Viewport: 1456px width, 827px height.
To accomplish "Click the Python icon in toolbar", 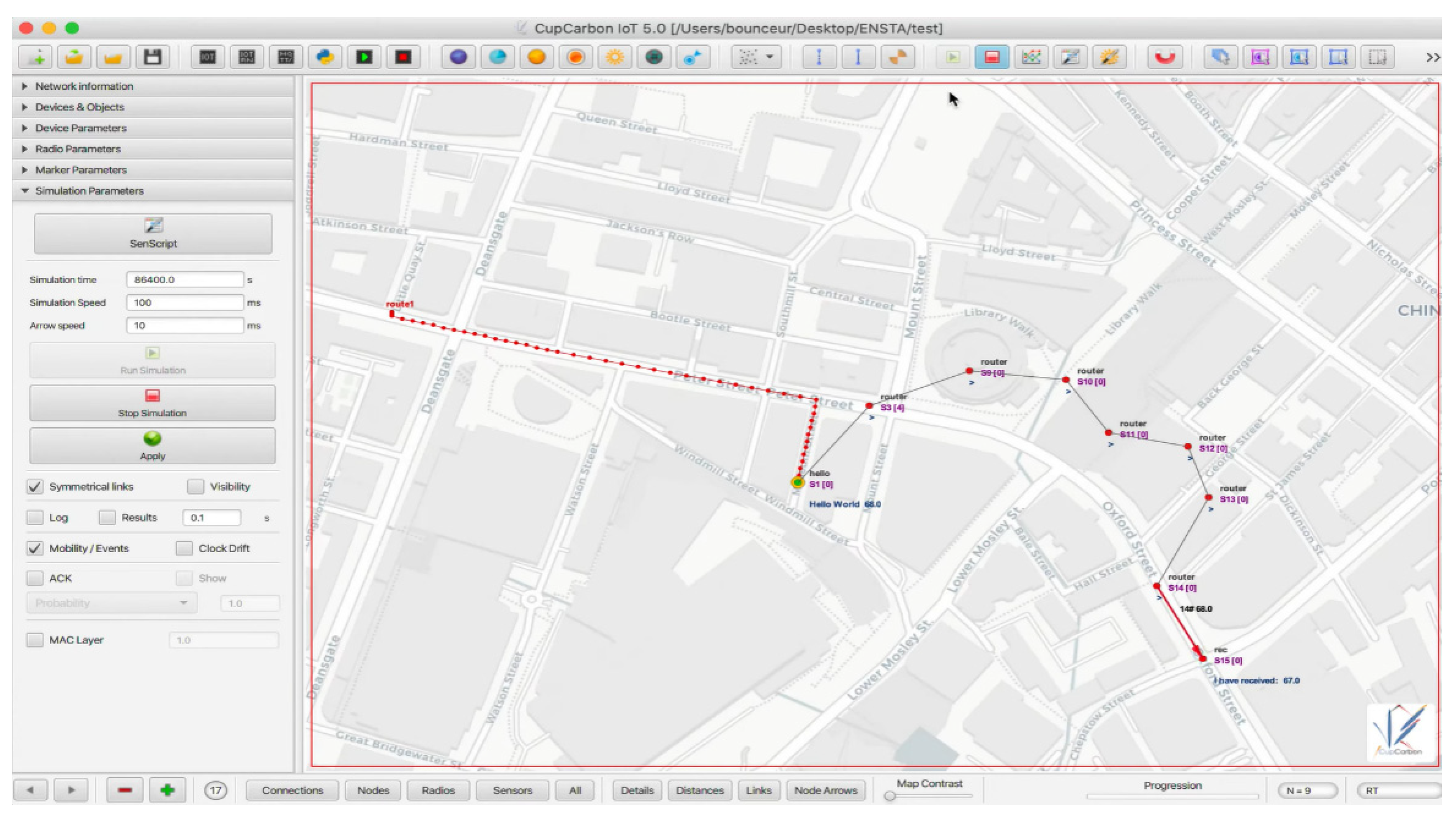I will 325,58.
